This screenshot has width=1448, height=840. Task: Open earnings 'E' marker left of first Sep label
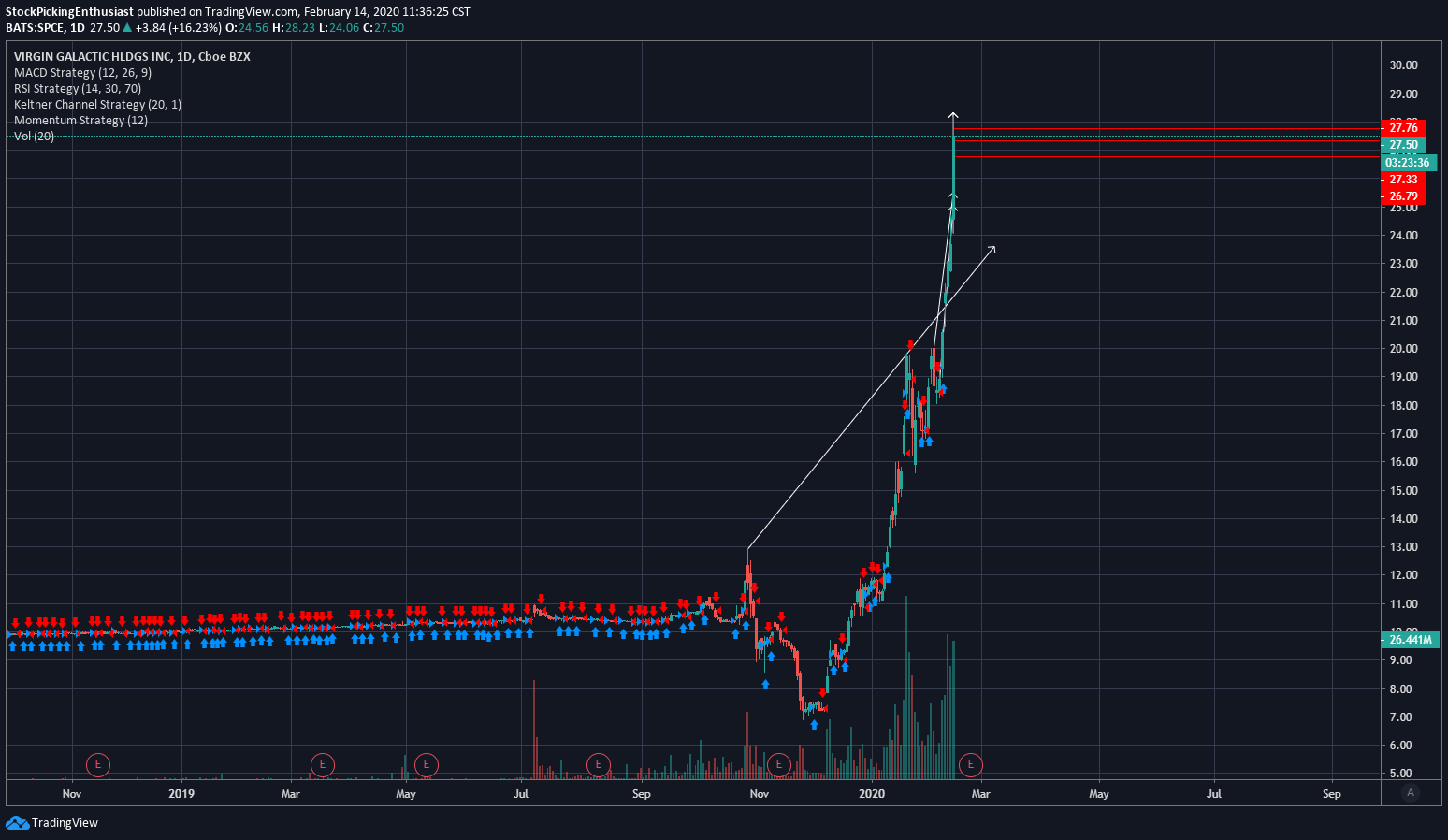pyautogui.click(x=599, y=764)
